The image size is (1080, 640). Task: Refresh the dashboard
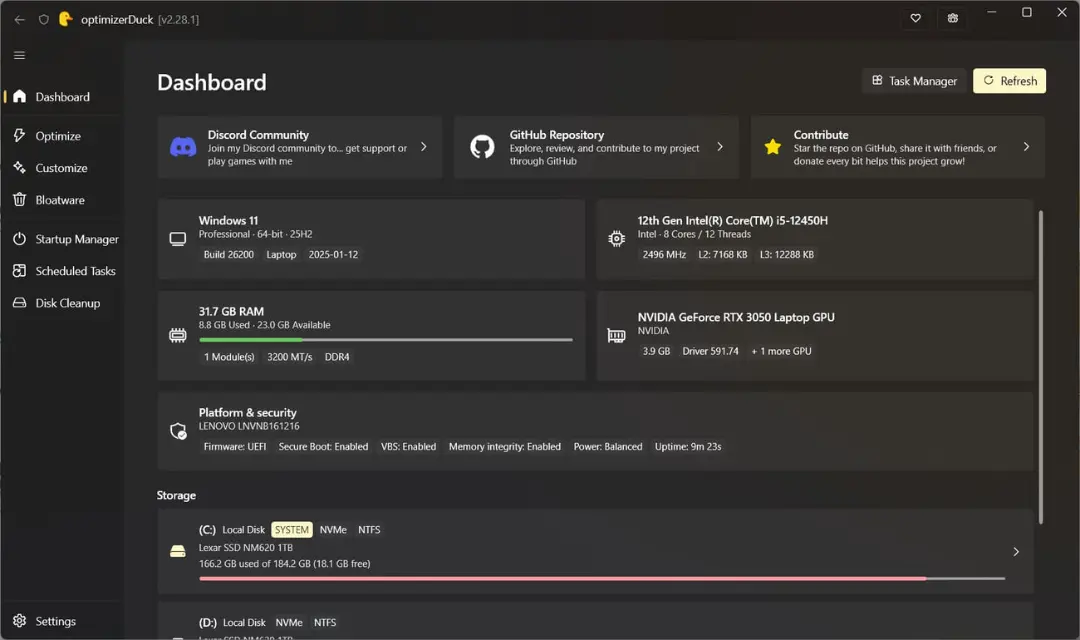[1009, 81]
